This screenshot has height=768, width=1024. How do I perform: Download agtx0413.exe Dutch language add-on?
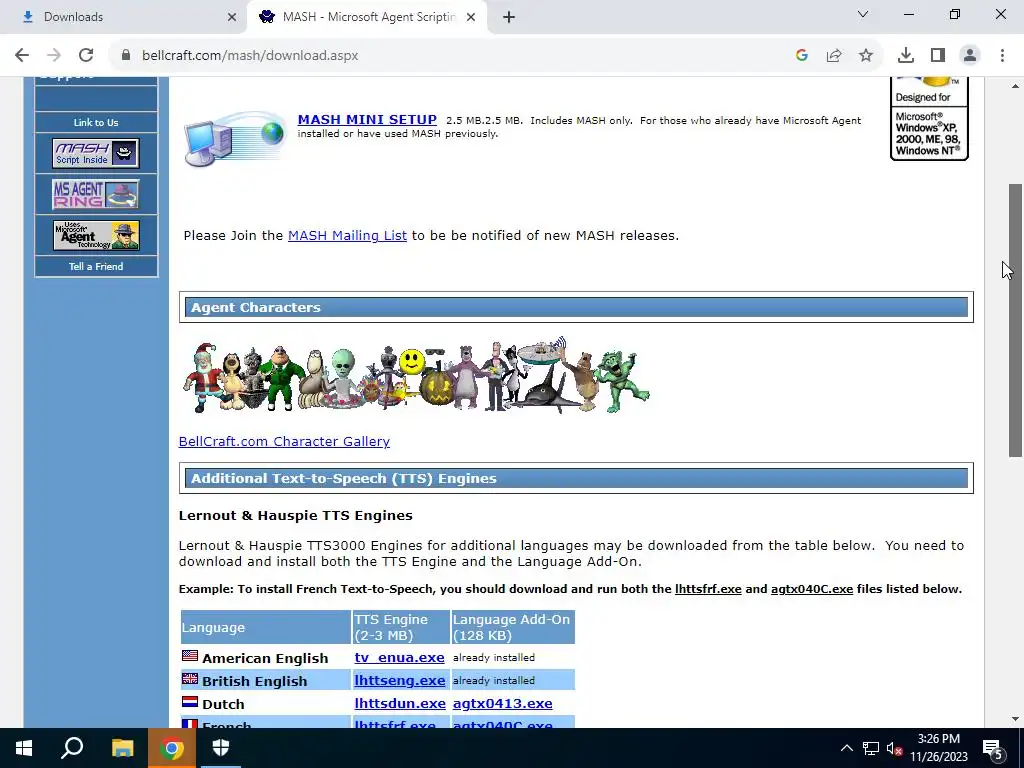point(502,703)
